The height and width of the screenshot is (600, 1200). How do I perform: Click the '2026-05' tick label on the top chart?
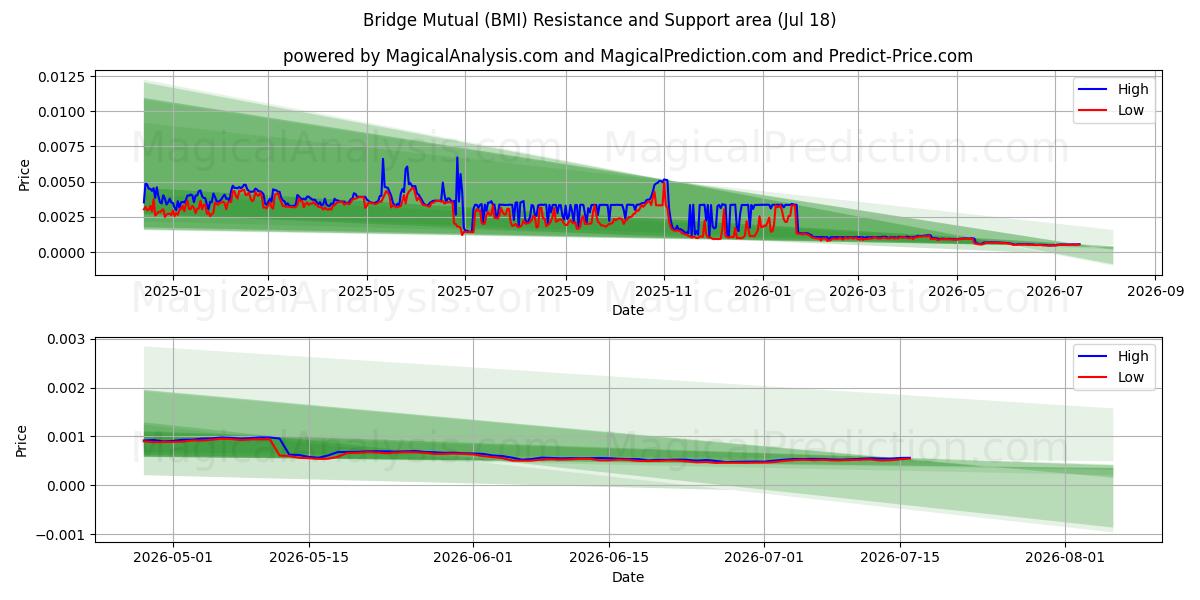[957, 291]
